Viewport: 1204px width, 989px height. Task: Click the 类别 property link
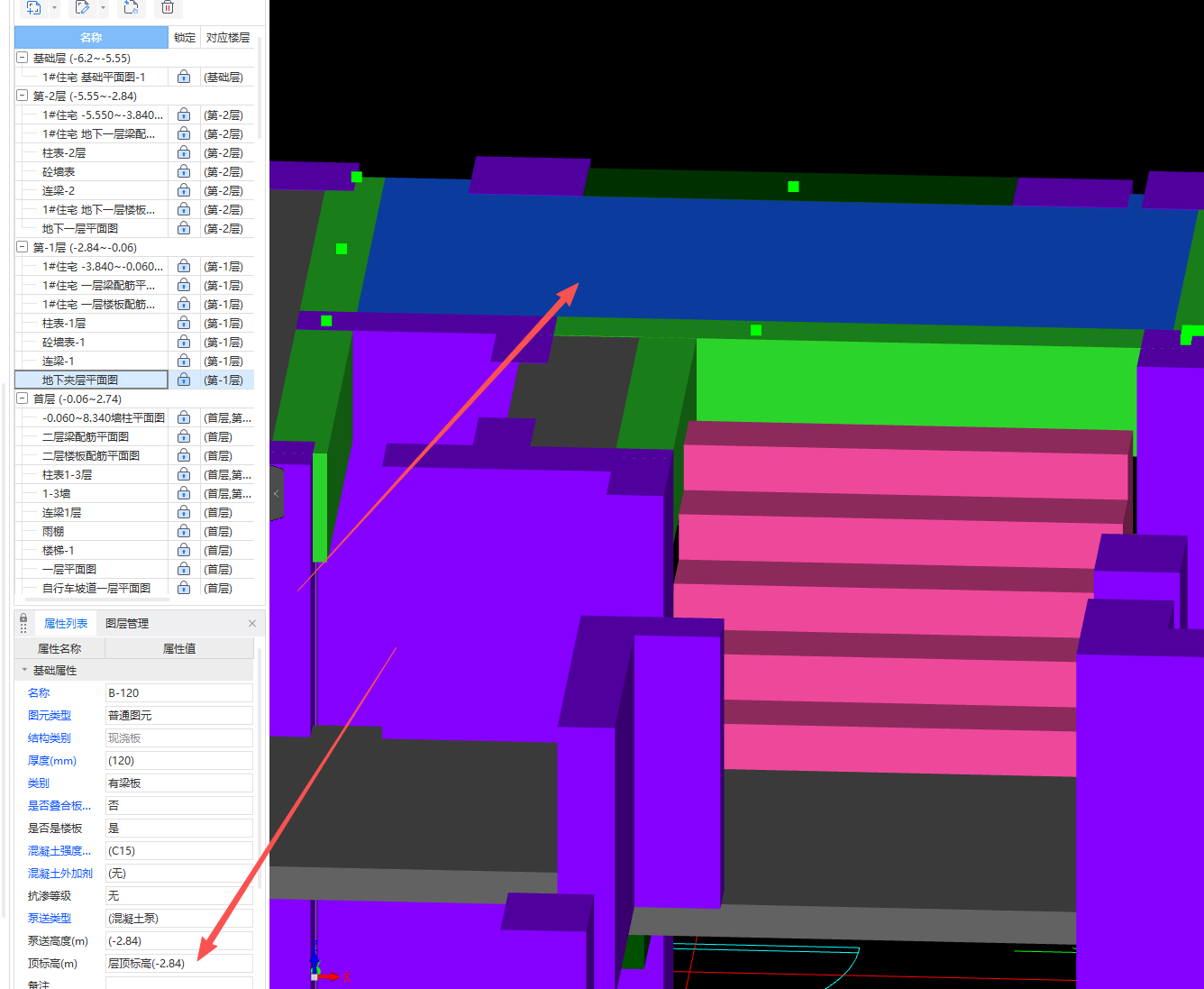click(x=39, y=783)
